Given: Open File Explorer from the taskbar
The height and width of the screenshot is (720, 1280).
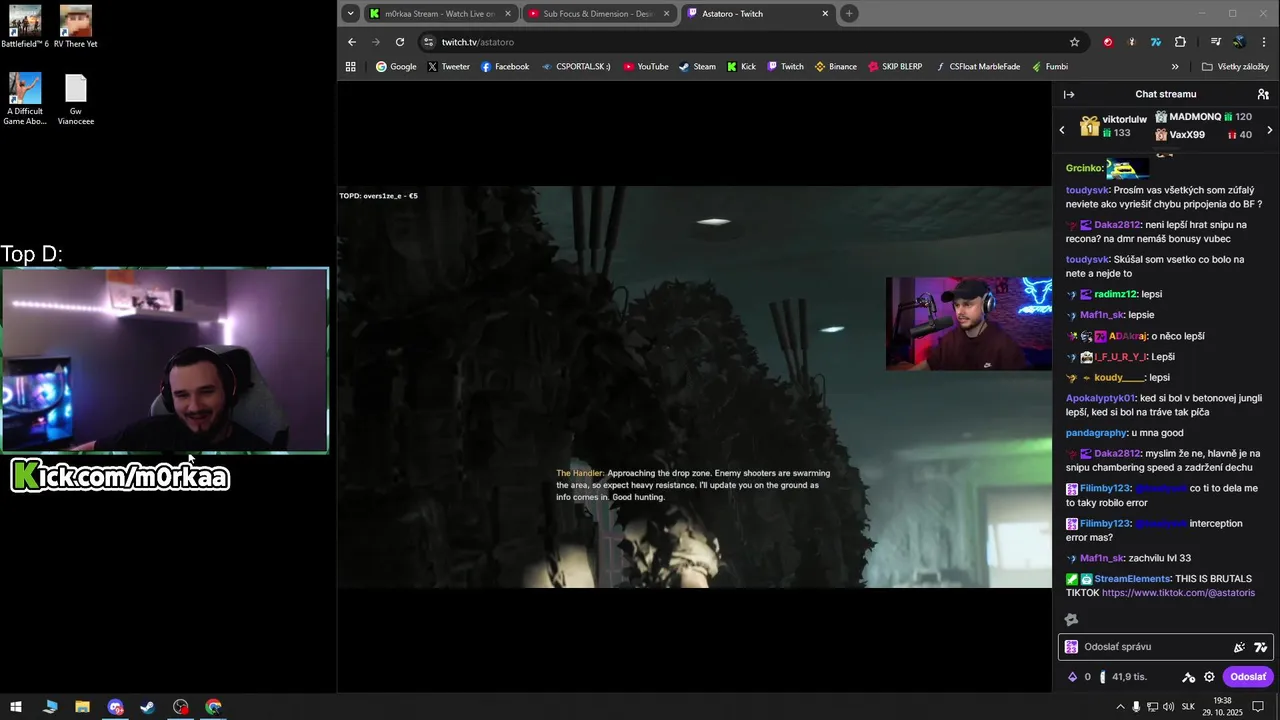Looking at the screenshot, I should [x=82, y=707].
